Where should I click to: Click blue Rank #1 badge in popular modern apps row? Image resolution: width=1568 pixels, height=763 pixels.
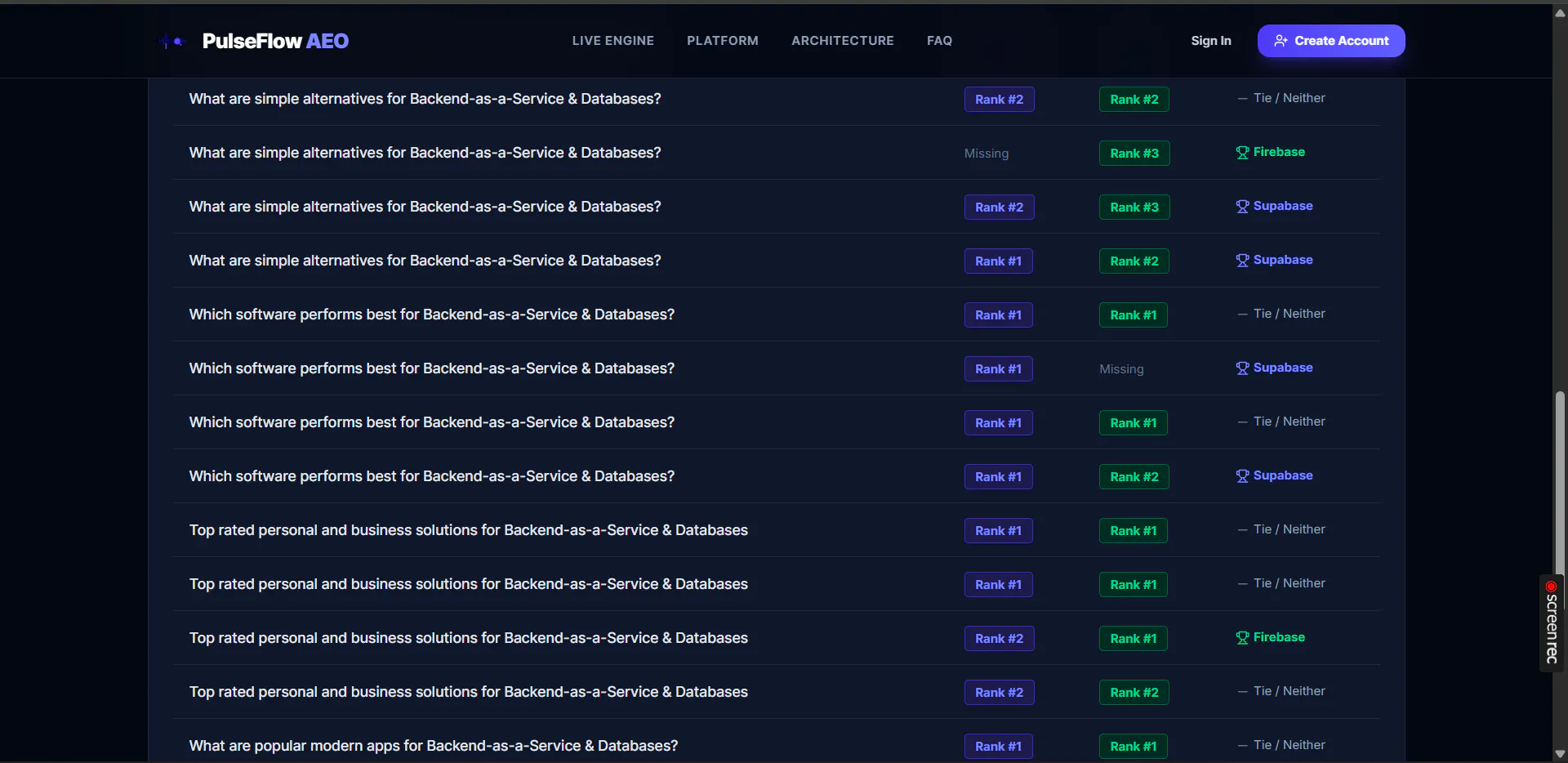point(999,747)
